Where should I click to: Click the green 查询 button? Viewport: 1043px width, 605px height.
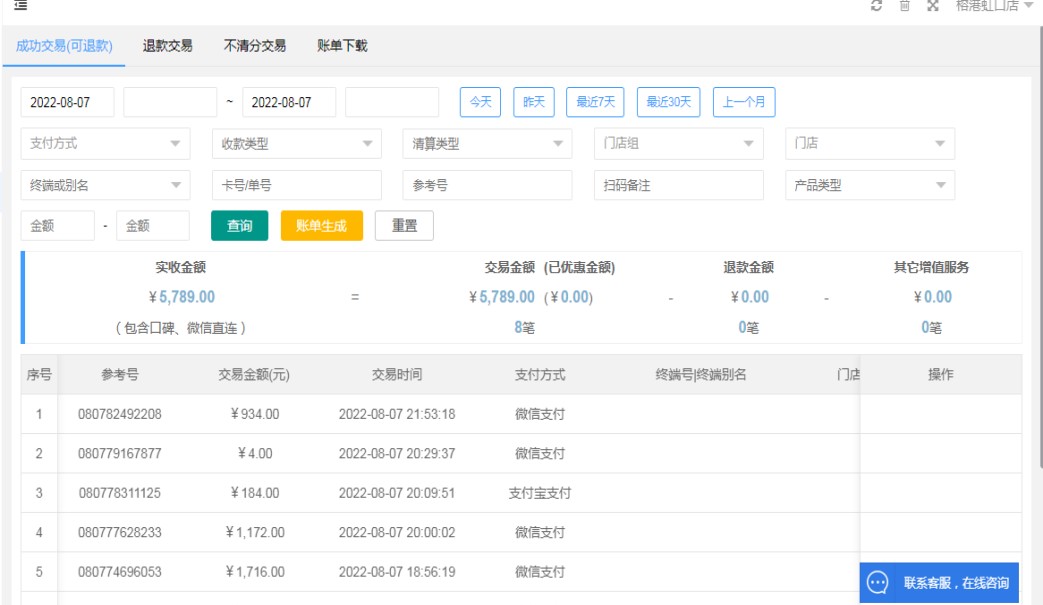pyautogui.click(x=240, y=226)
